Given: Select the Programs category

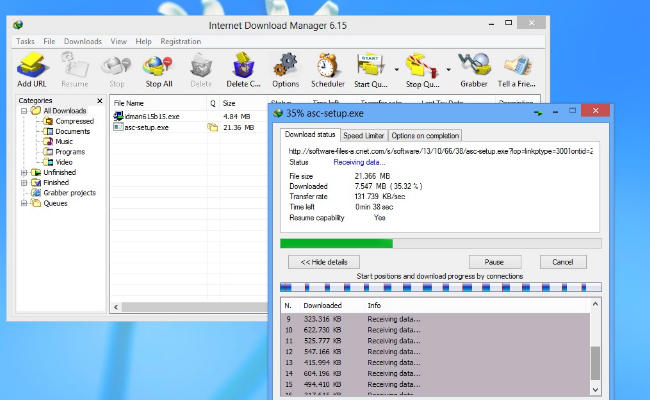Looking at the screenshot, I should 70,152.
